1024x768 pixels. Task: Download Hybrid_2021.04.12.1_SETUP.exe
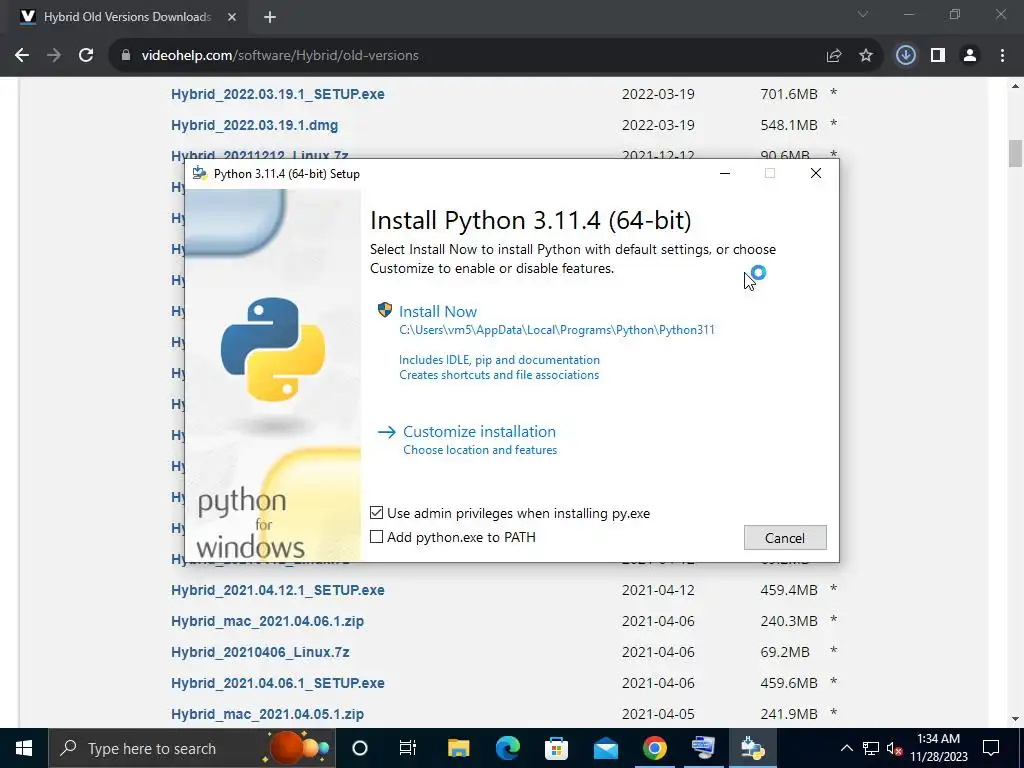pos(278,590)
